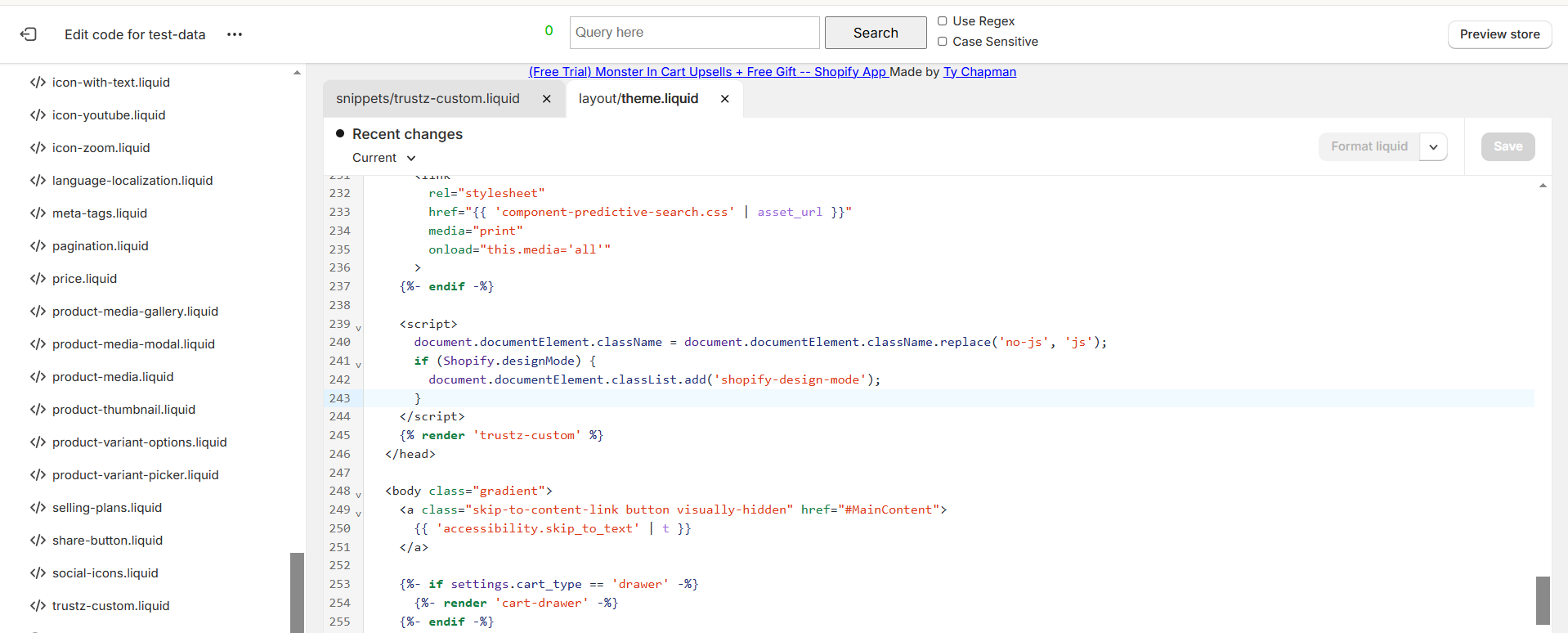Switch to layout/theme.liquid tab
Viewport: 1568px width, 633px height.
(638, 99)
